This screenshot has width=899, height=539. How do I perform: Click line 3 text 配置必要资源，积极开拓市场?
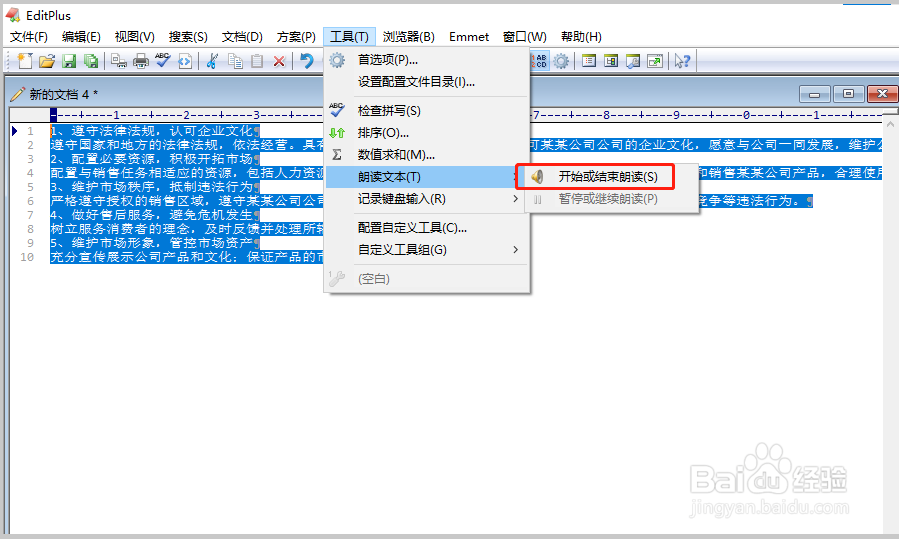click(x=162, y=159)
